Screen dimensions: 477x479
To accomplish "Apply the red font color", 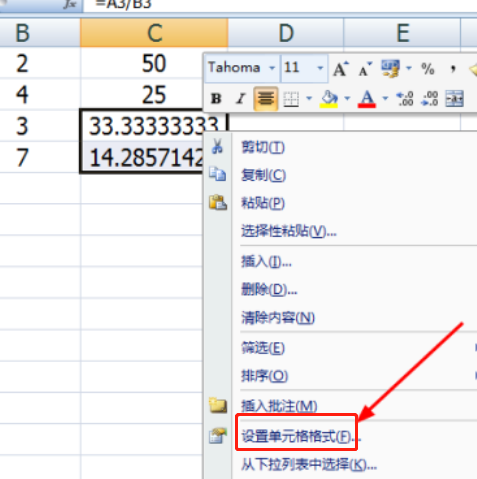I will [x=367, y=99].
